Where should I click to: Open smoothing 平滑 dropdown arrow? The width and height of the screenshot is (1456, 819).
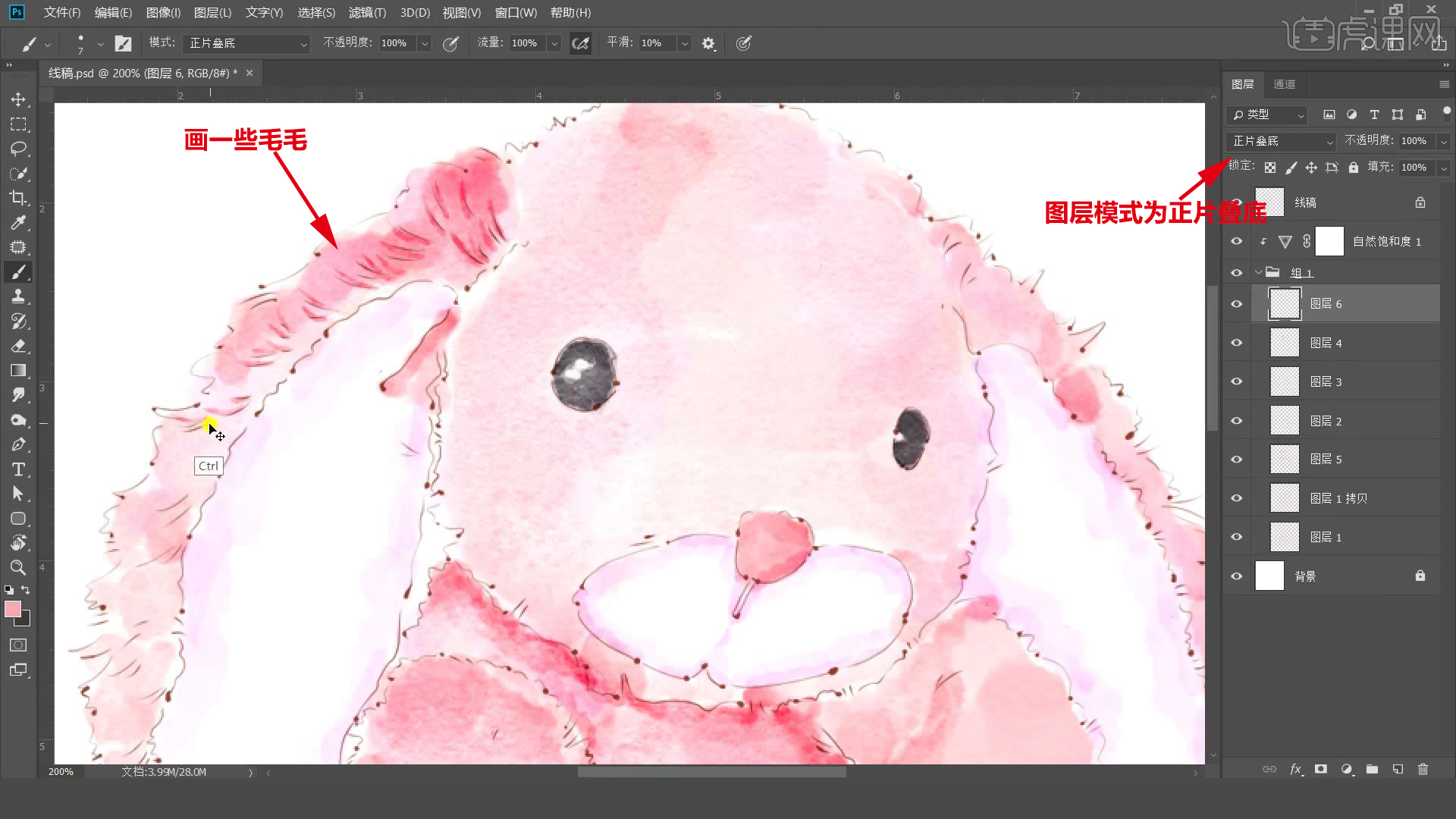pos(684,43)
